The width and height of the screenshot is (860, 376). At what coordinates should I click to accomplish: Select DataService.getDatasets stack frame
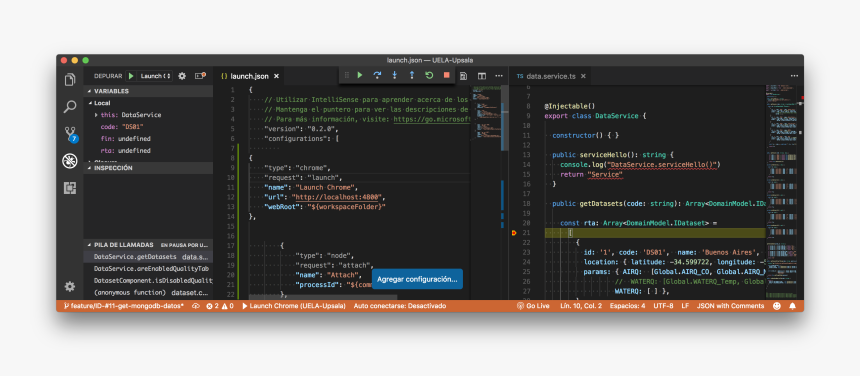point(148,257)
